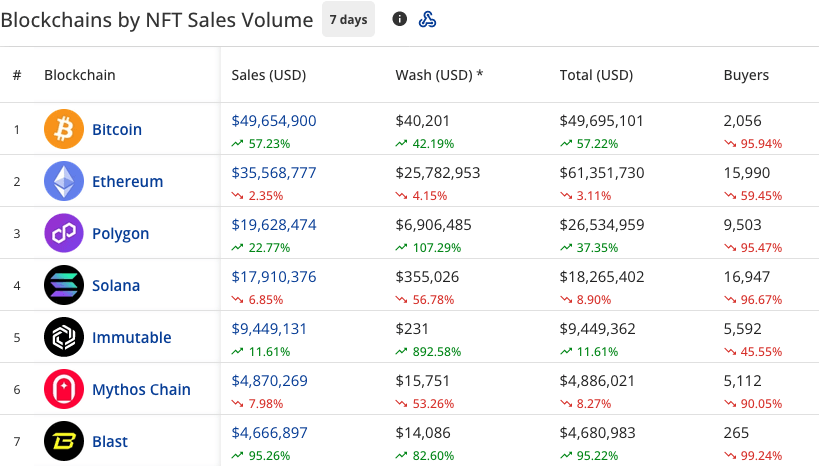Viewport: 819px width, 466px height.
Task: Click the Immutable logo icon
Action: click(64, 337)
